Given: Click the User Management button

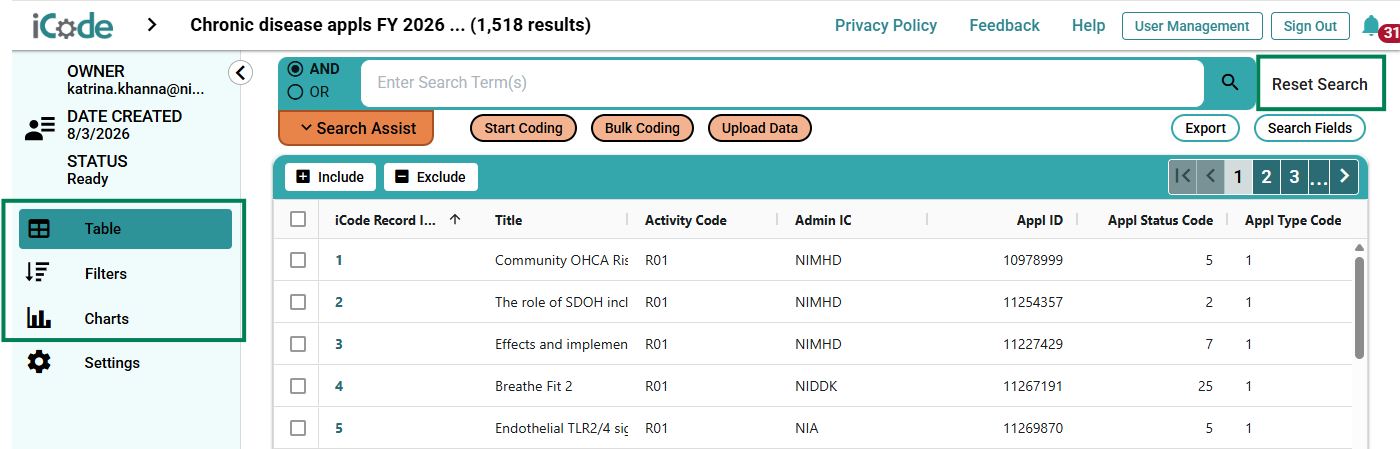Looking at the screenshot, I should [1192, 26].
